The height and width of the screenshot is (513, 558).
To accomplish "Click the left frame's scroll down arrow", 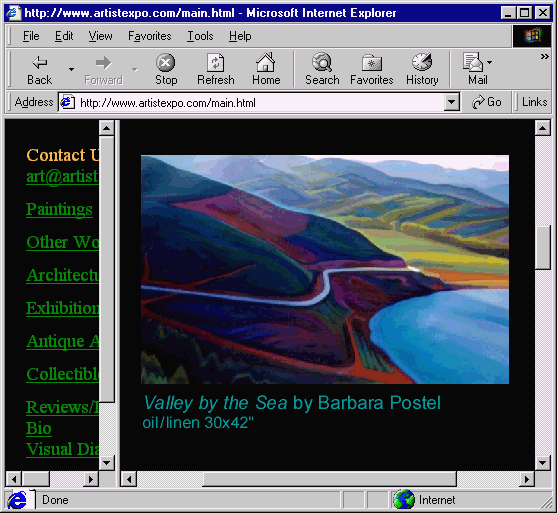I will pyautogui.click(x=106, y=463).
